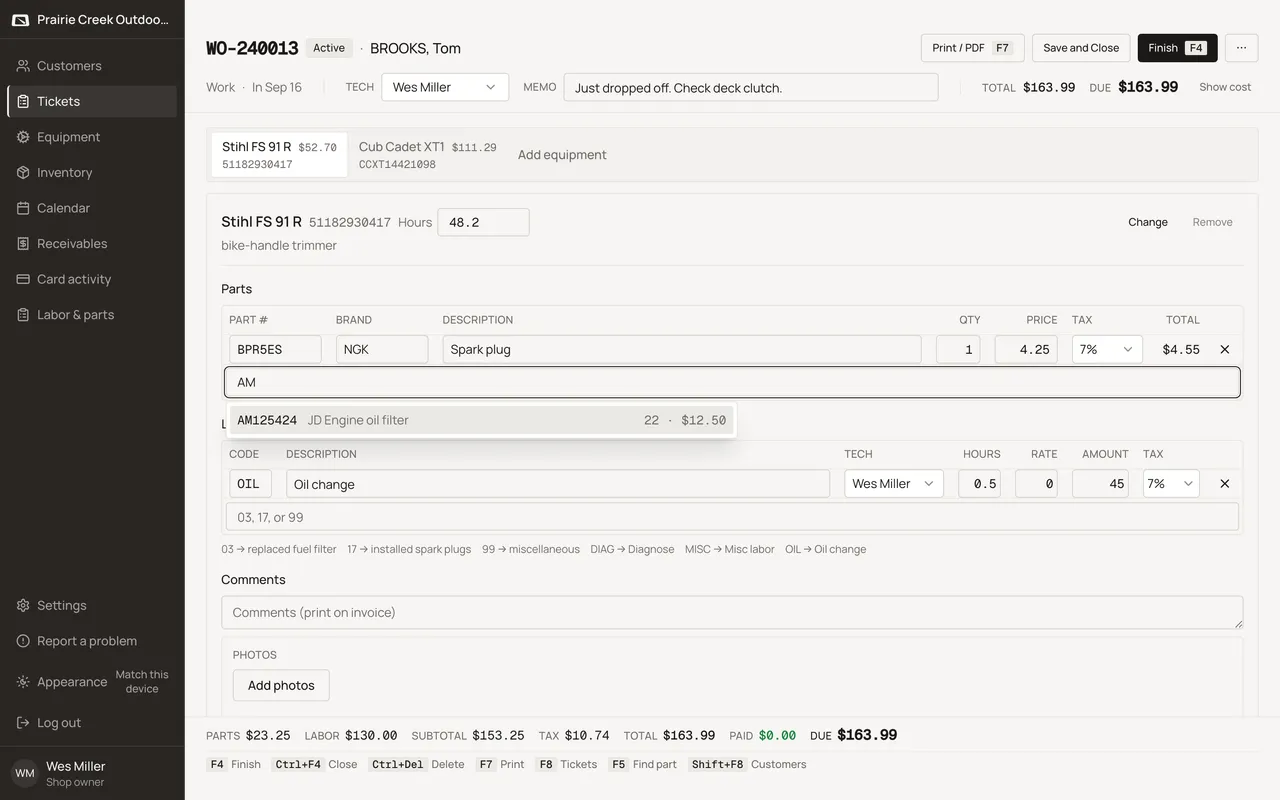Click the Appearance sun icon
This screenshot has height=800, width=1280.
(x=23, y=682)
